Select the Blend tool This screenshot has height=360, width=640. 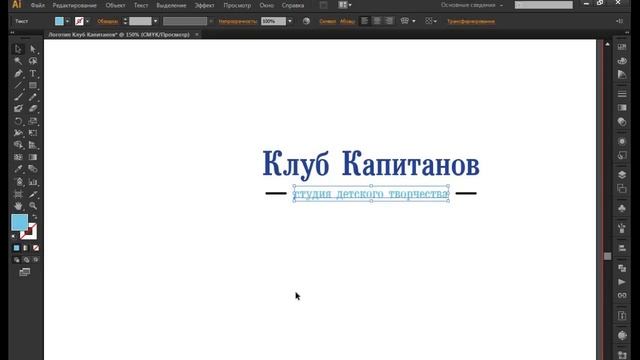coord(33,169)
